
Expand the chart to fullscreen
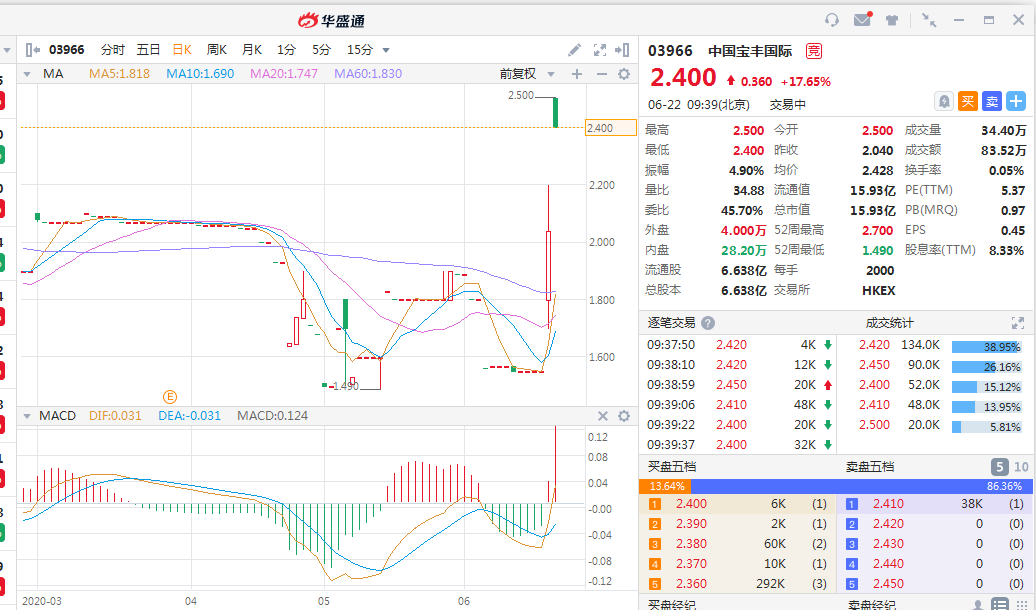pos(600,49)
